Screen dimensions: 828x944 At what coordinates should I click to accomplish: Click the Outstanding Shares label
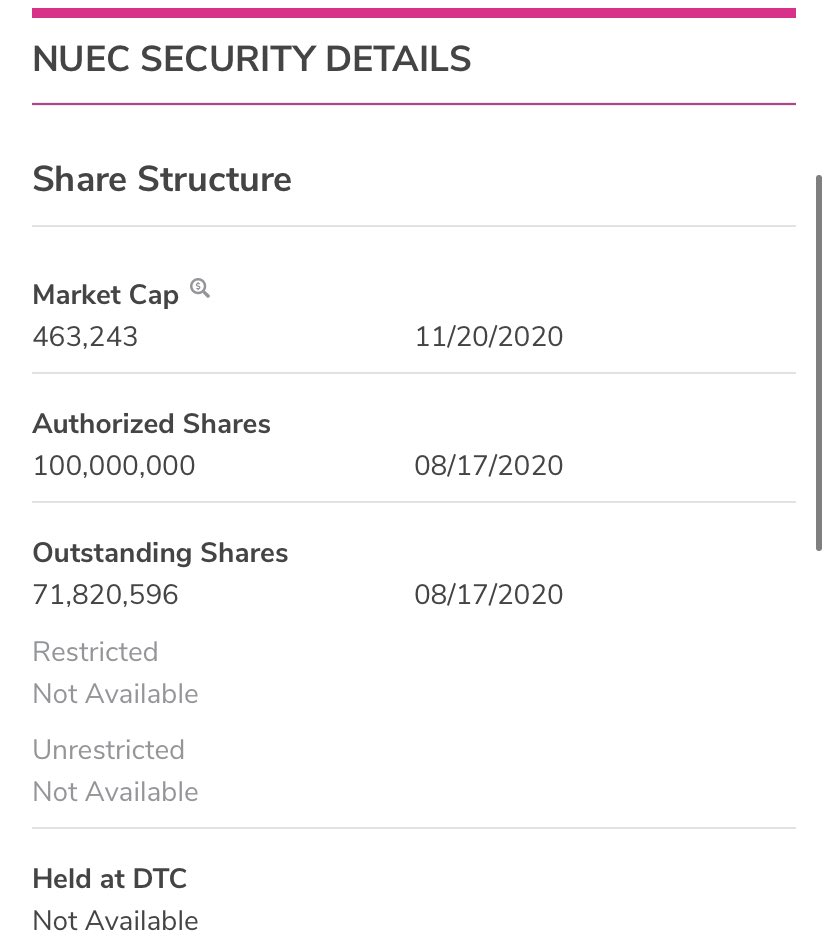coord(160,553)
